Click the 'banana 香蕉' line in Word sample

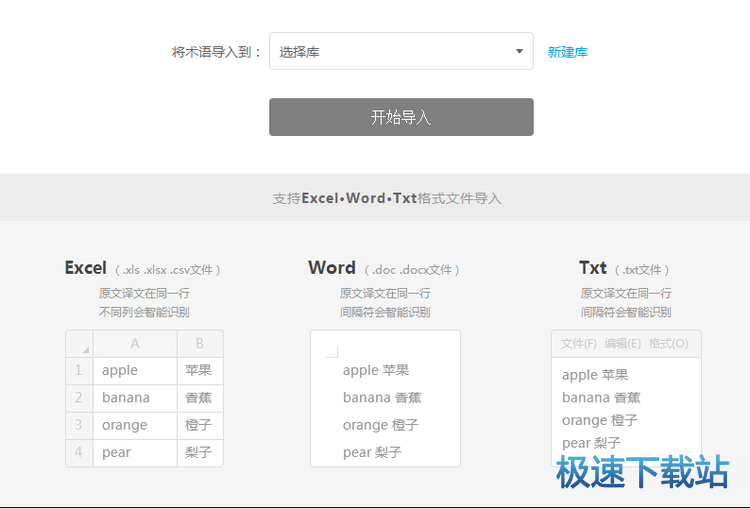(380, 397)
